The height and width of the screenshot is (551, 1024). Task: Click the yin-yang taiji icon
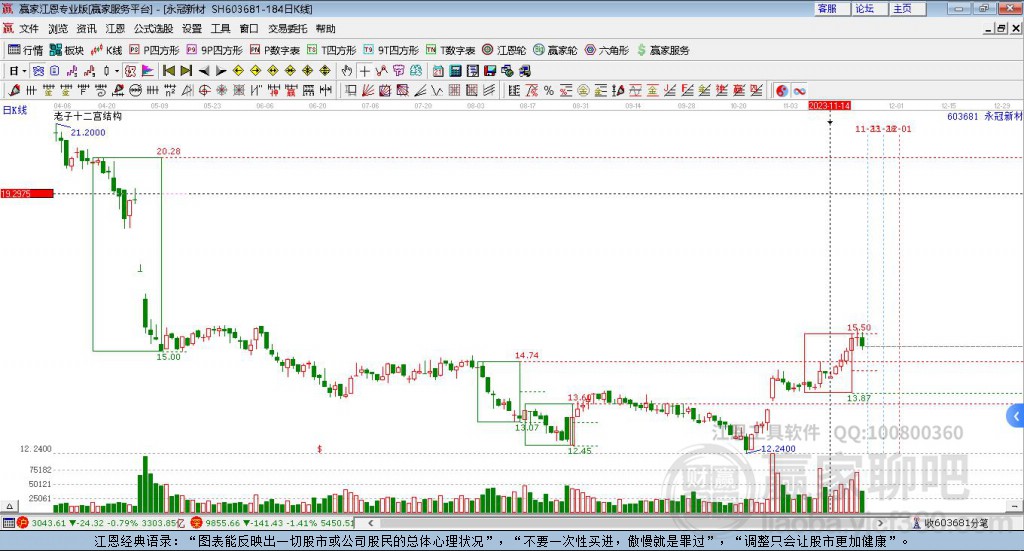click(x=782, y=91)
